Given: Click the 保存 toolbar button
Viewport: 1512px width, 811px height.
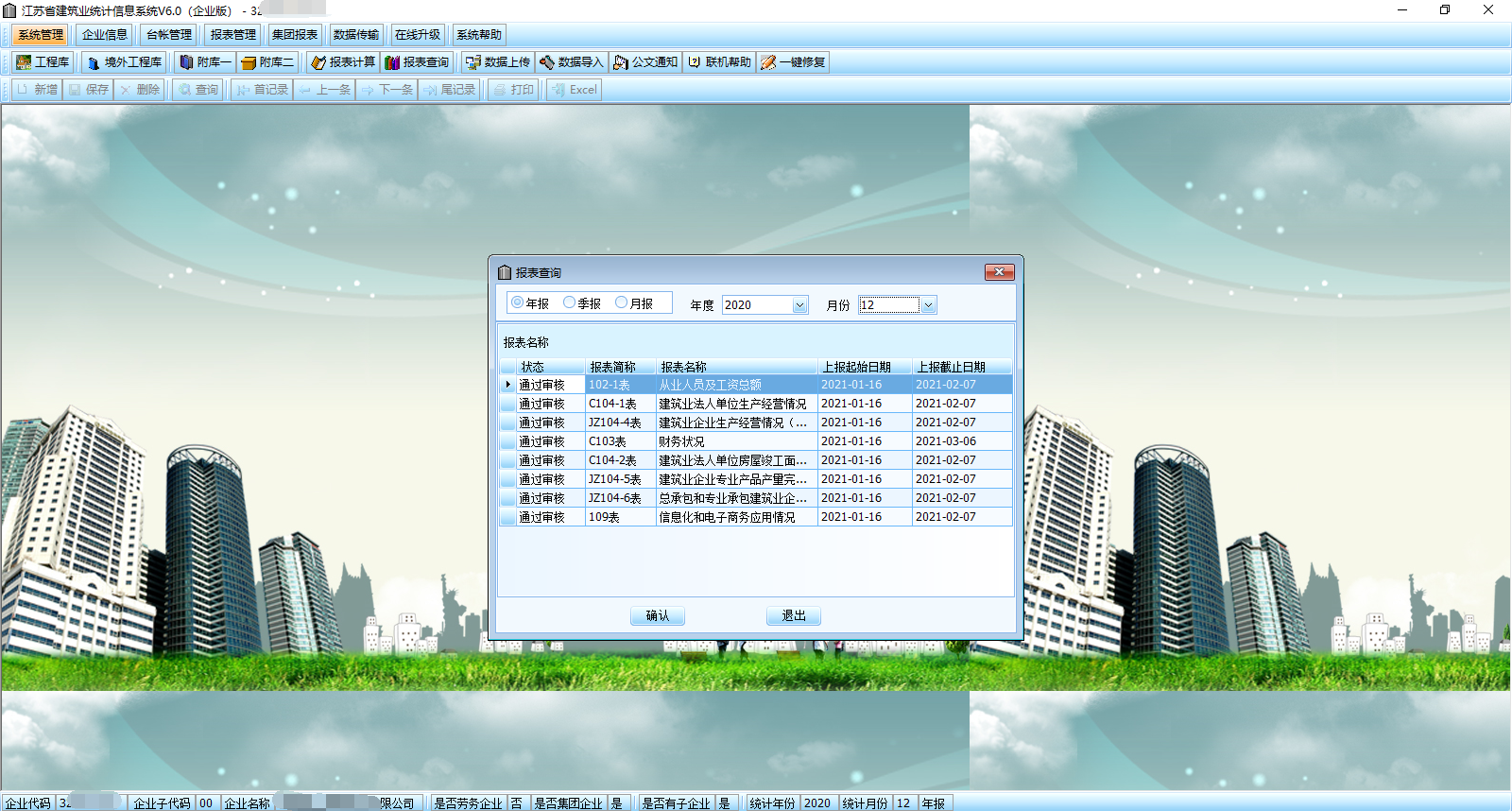Looking at the screenshot, I should pyautogui.click(x=88, y=90).
